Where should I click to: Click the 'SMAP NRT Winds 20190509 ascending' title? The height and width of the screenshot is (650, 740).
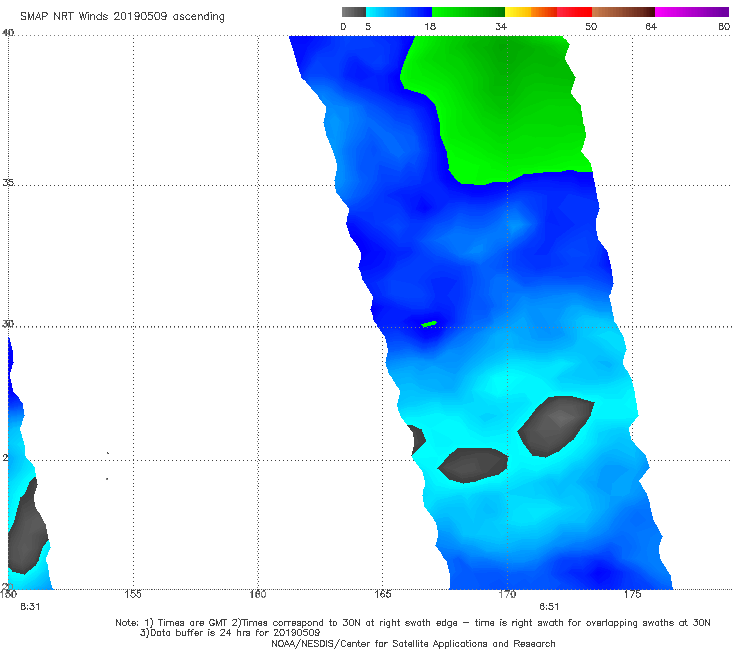click(x=122, y=16)
